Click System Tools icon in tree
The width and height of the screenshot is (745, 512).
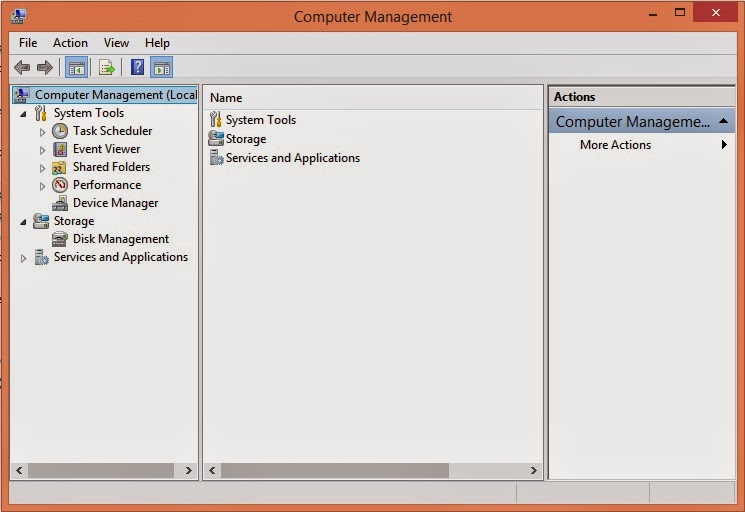pos(41,113)
